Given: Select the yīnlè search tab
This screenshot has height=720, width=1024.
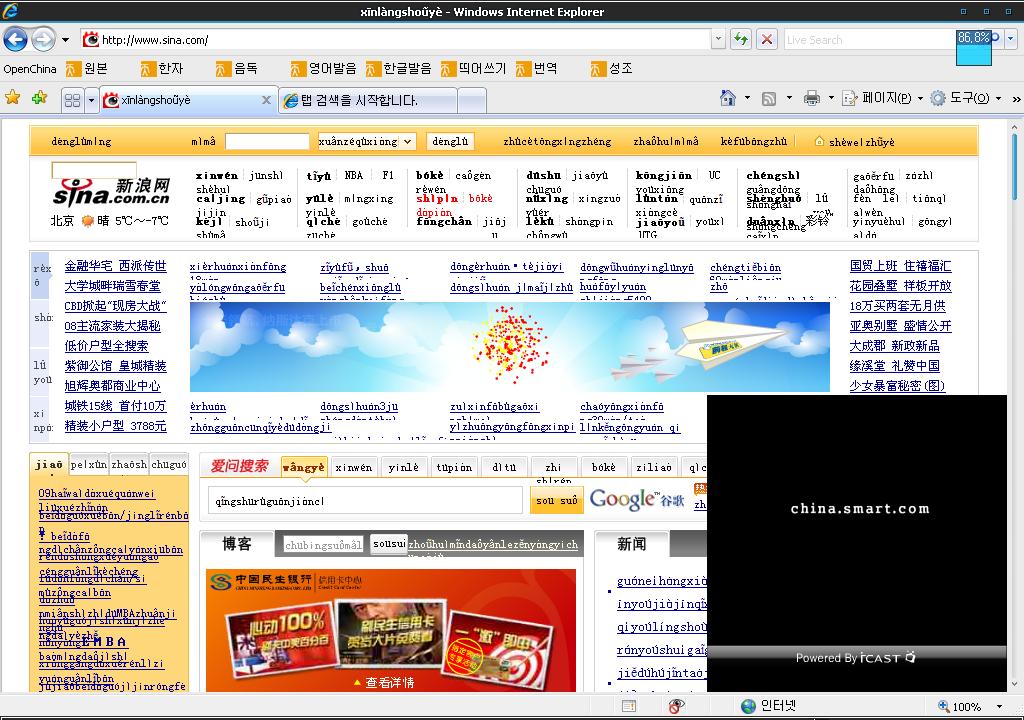Looking at the screenshot, I should point(404,467).
